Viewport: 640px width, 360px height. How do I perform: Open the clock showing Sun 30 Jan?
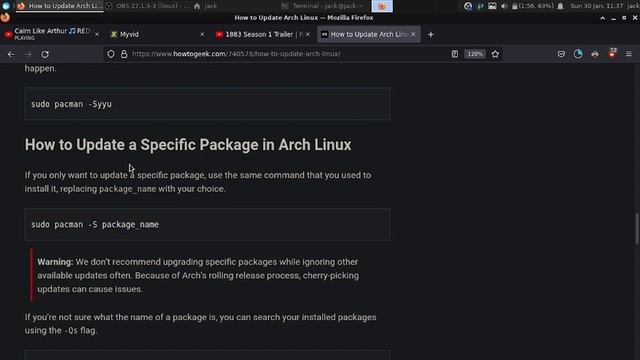[597, 6]
